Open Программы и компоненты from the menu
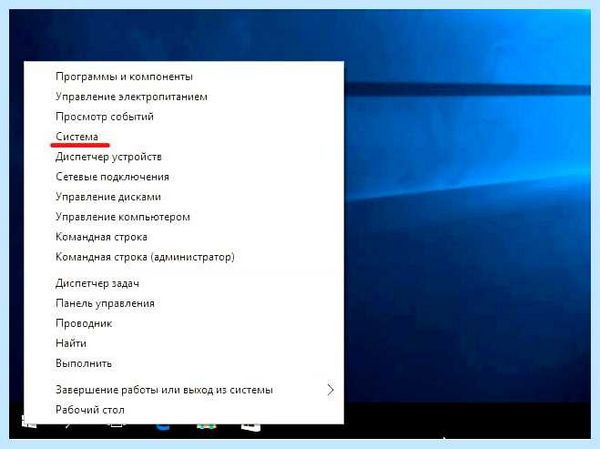This screenshot has height=449, width=600. point(184,77)
